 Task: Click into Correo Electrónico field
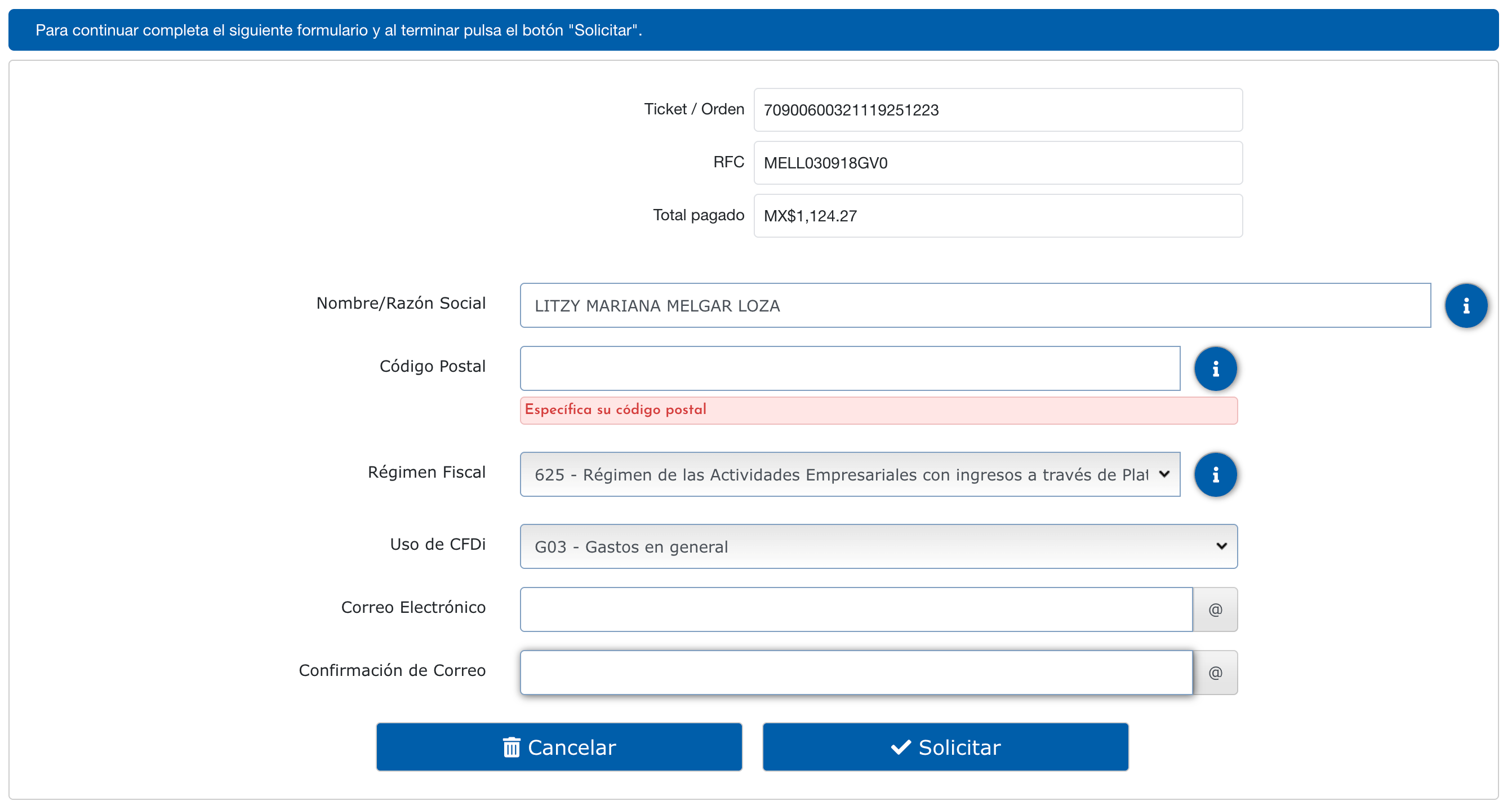856,609
